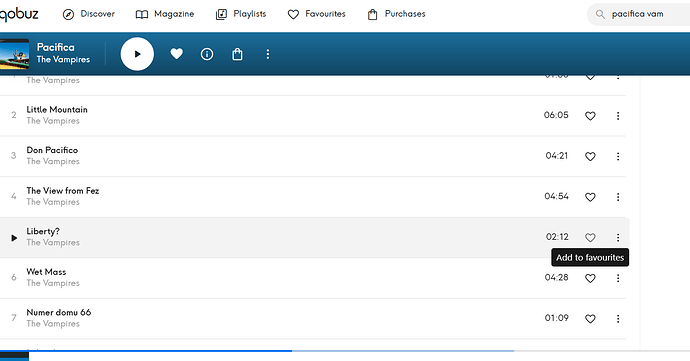
Task: Click the 04:28 duration of Wet Mass
Action: coord(556,277)
